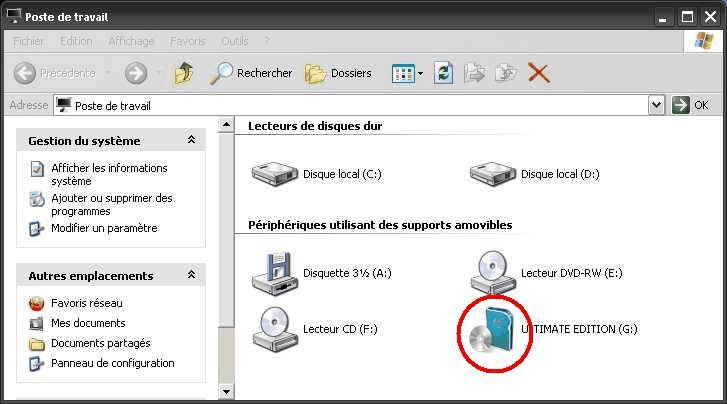The image size is (727, 404).
Task: Click Afficher les informations système link
Action: [x=109, y=174]
